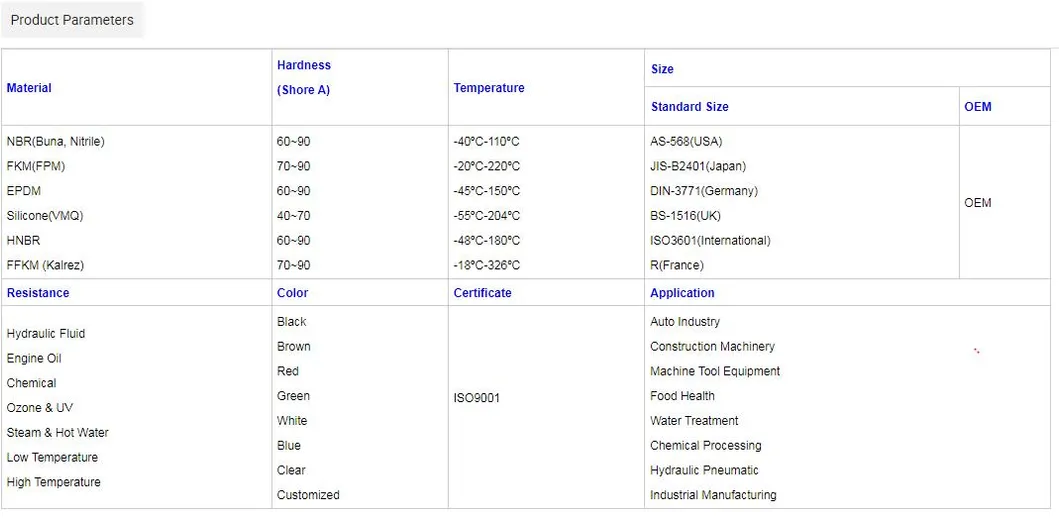Click the Standard Size subheader

coord(689,107)
